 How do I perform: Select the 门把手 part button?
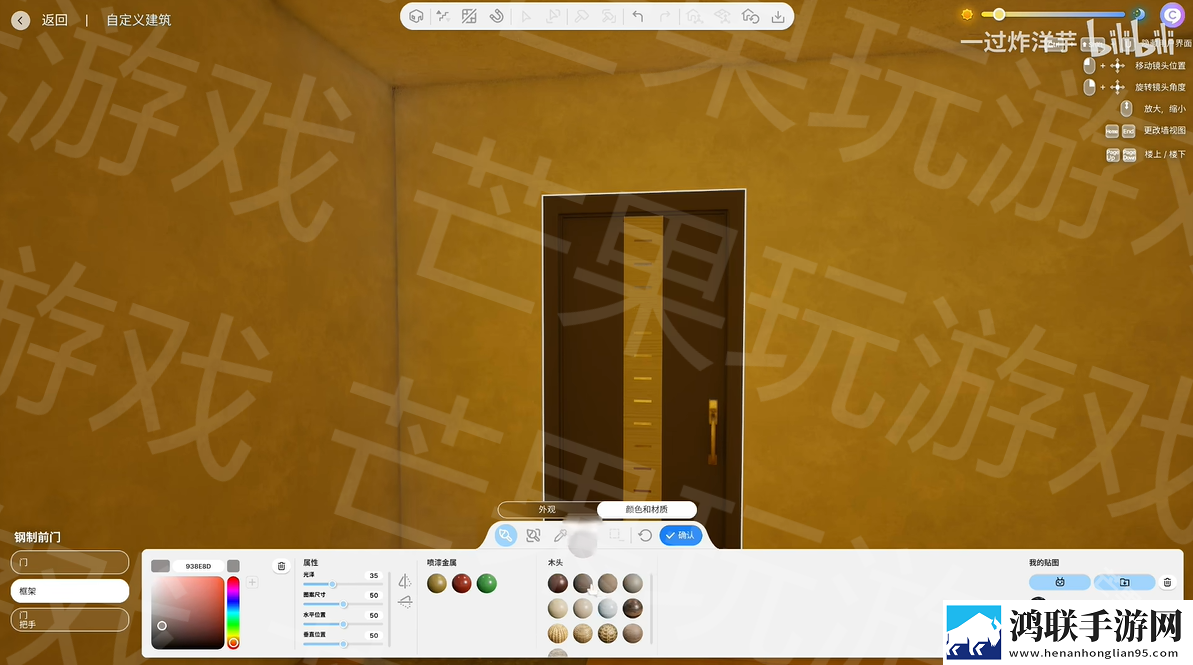click(70, 619)
